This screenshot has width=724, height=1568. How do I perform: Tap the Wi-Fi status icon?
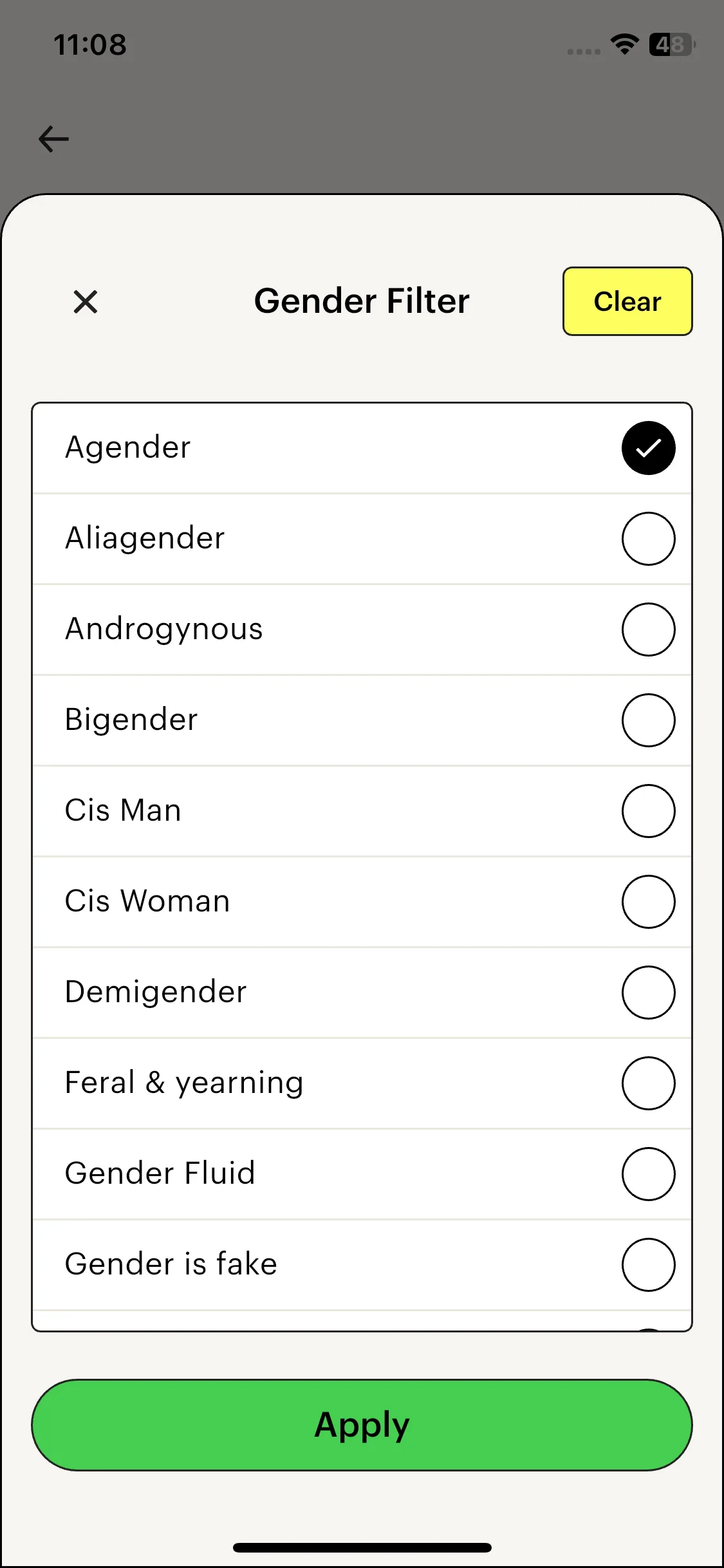[x=624, y=44]
